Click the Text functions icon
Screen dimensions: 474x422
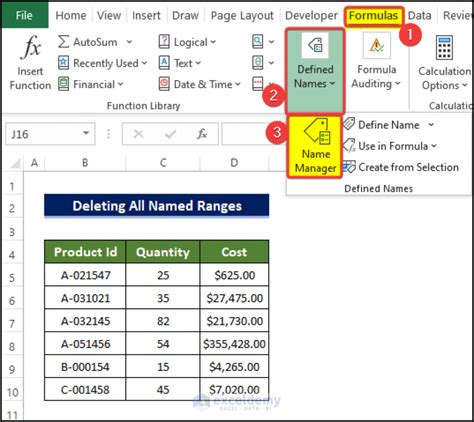point(164,63)
